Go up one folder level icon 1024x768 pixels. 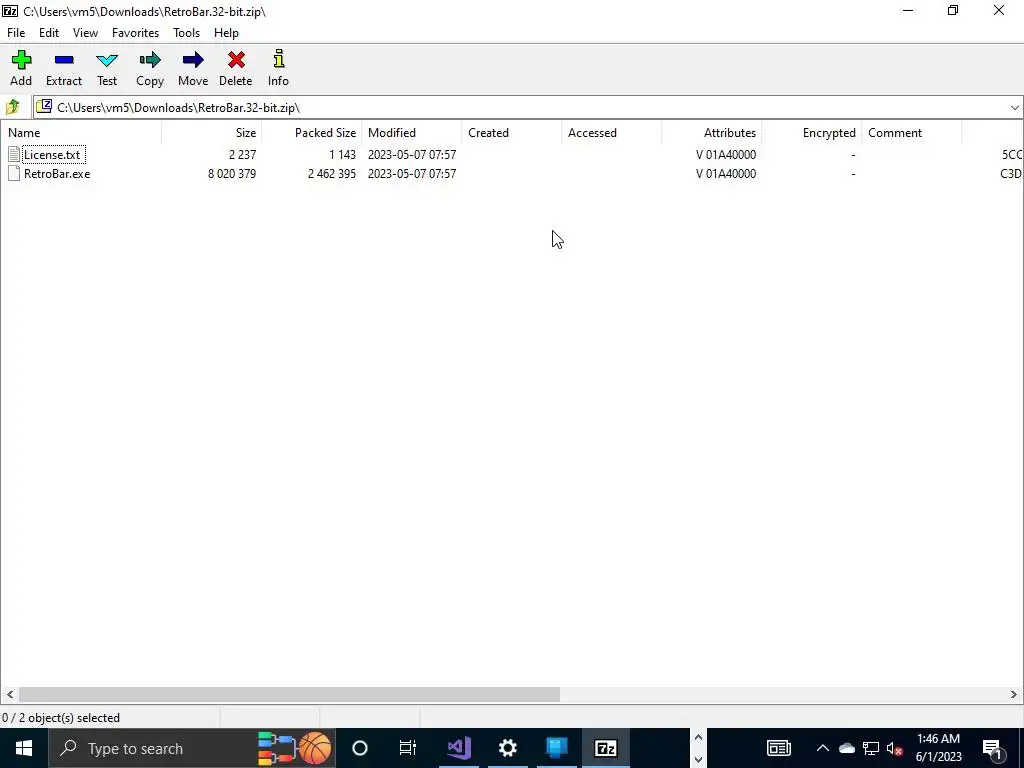(x=12, y=107)
